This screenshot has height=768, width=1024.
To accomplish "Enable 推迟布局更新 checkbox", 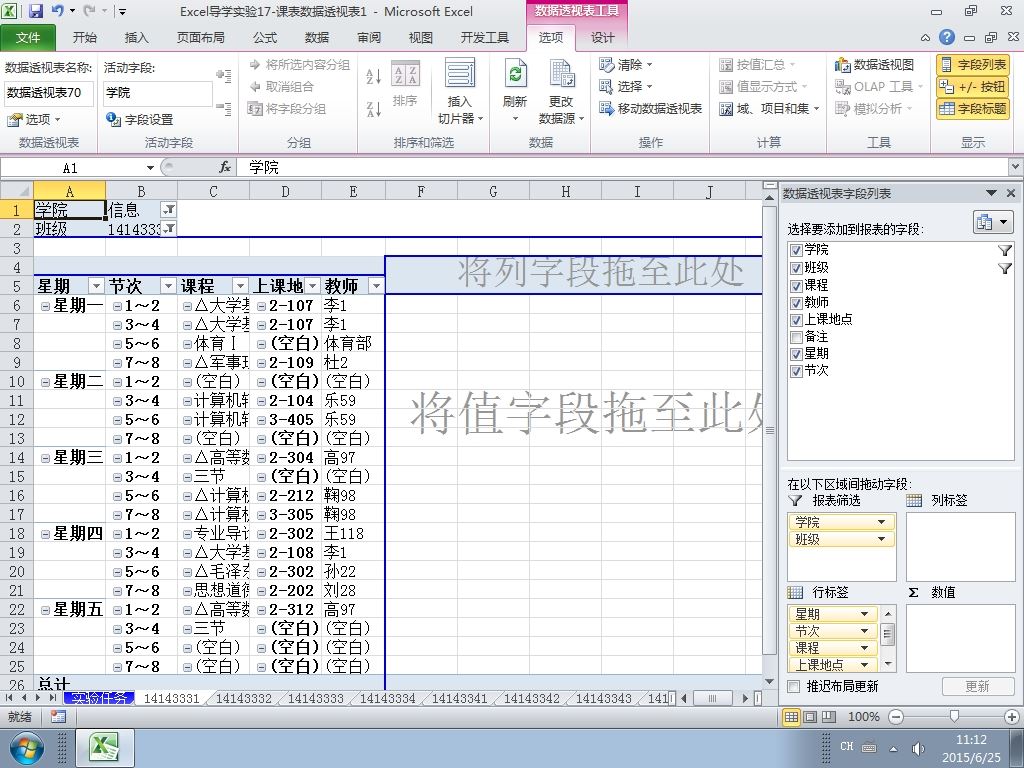I will [793, 686].
